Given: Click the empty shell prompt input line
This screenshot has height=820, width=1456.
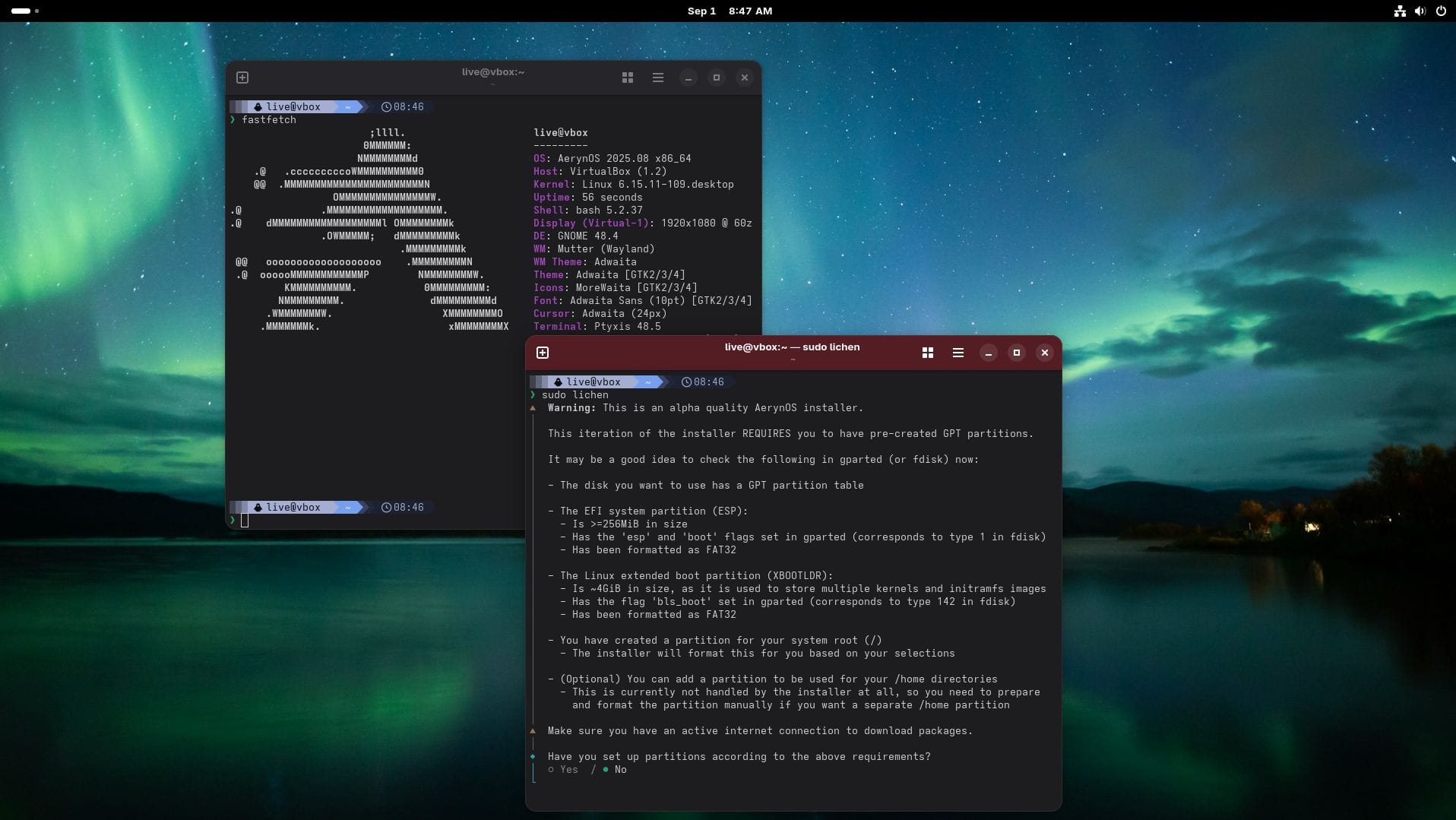Looking at the screenshot, I should pyautogui.click(x=245, y=521).
